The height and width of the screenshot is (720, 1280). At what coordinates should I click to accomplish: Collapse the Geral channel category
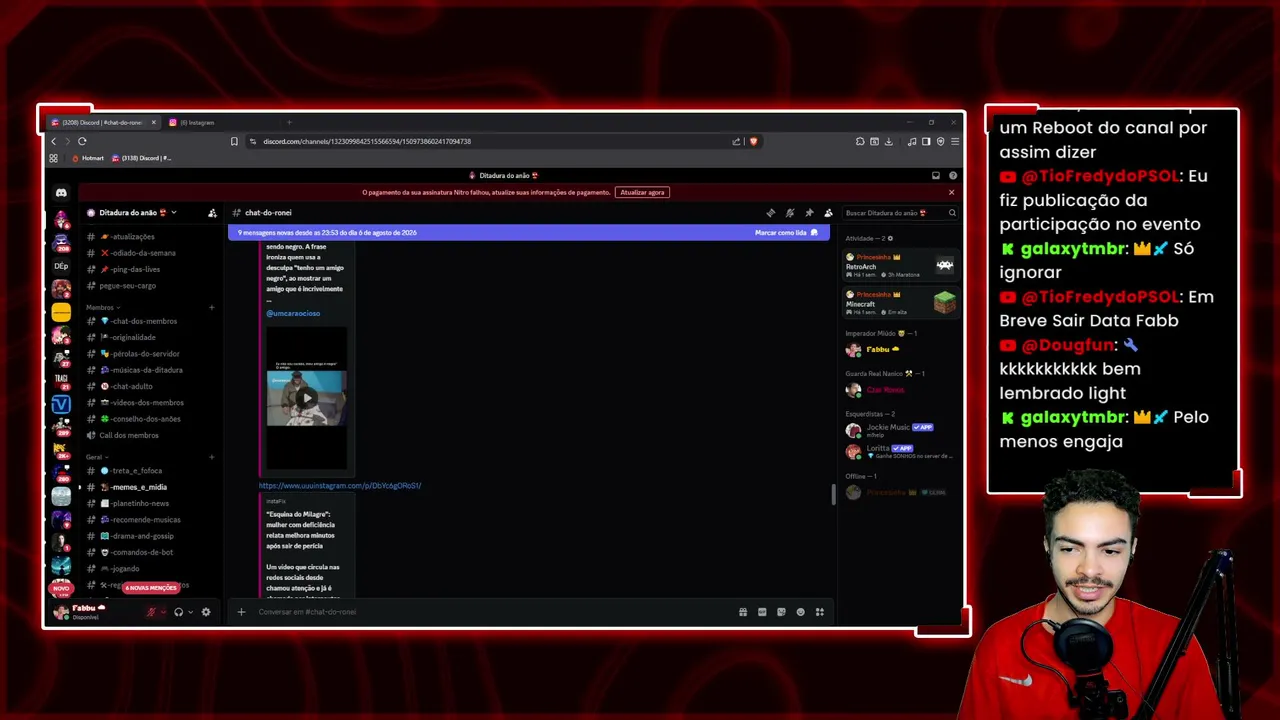97,457
